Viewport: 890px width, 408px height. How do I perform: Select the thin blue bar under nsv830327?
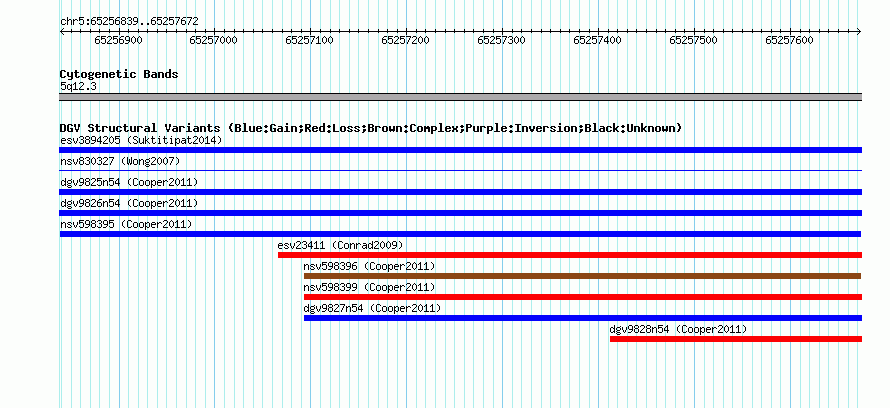pos(460,170)
